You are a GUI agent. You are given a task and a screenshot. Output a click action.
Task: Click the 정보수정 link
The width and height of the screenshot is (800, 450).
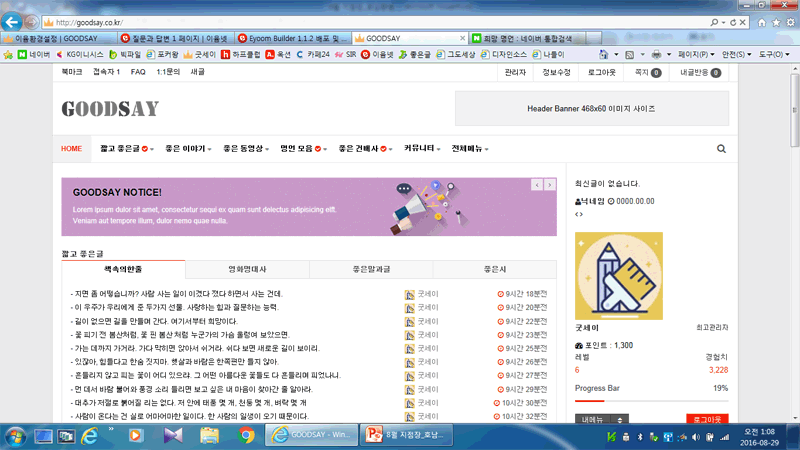[x=556, y=72]
